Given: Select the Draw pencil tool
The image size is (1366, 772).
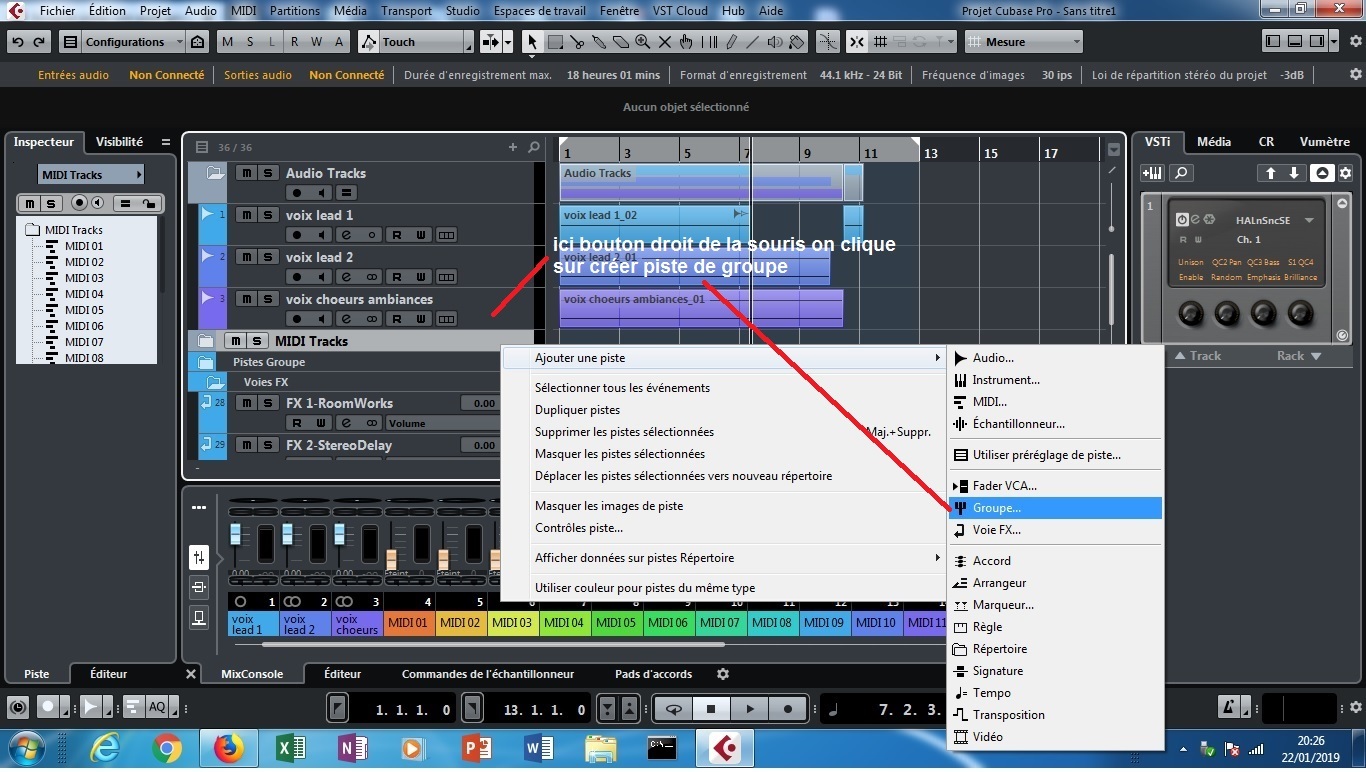Looking at the screenshot, I should coord(731,42).
